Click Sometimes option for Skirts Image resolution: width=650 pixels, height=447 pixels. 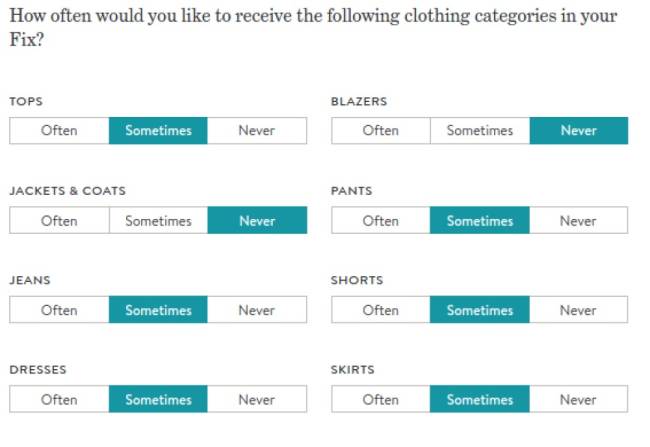tap(480, 400)
